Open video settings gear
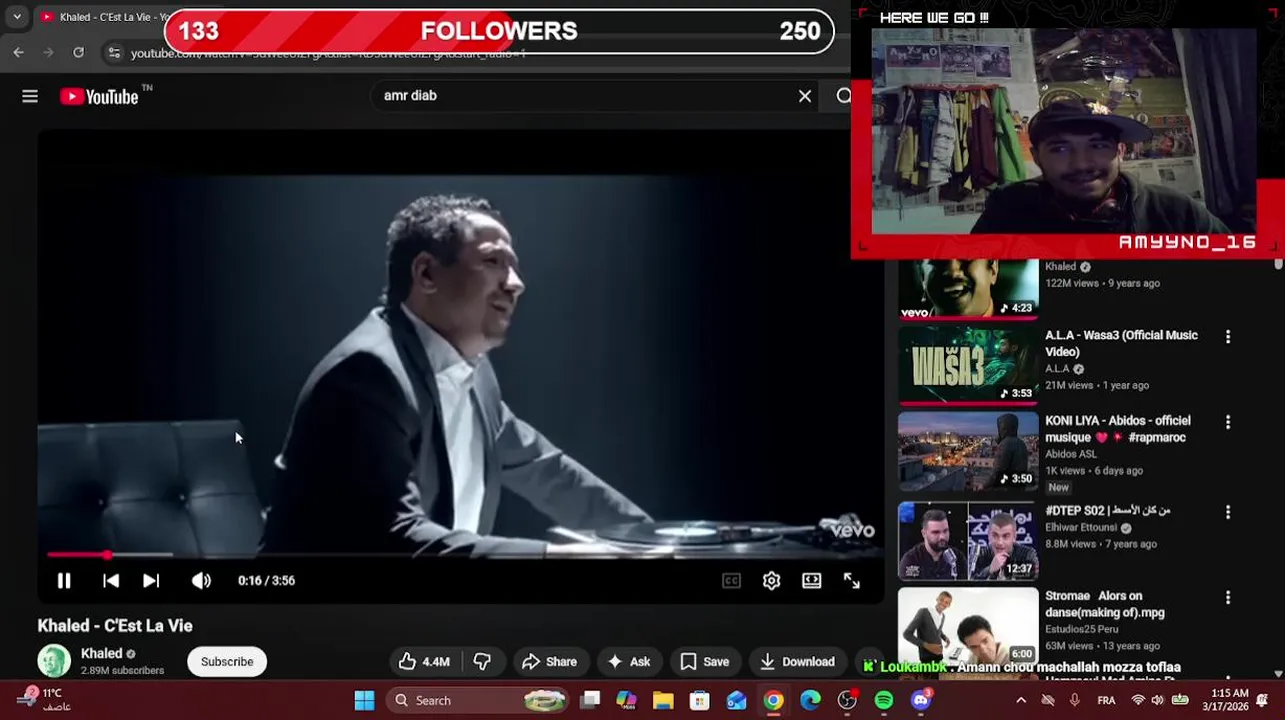The image size is (1285, 720). click(x=771, y=580)
